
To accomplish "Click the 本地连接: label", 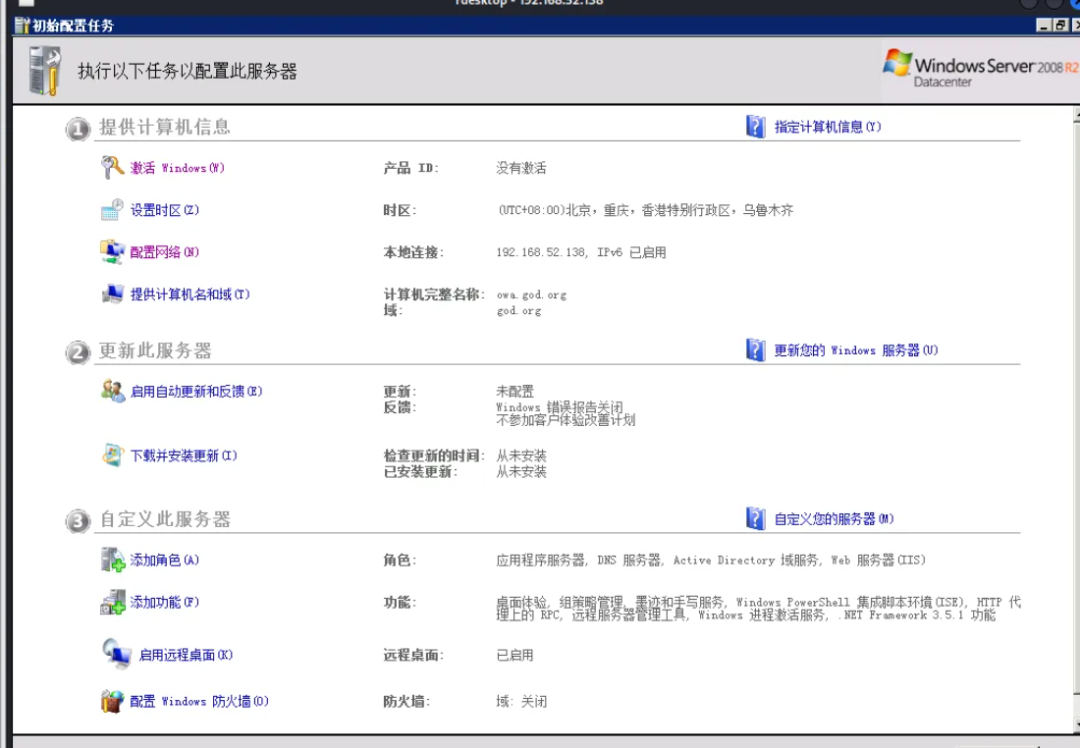I will click(413, 252).
